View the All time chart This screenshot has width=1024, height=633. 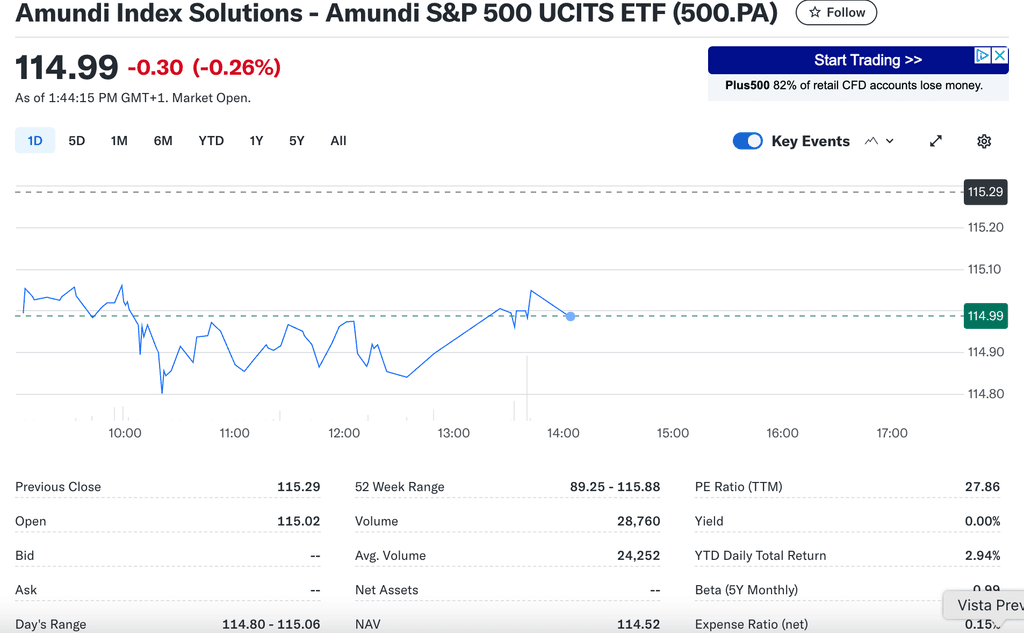(x=338, y=141)
